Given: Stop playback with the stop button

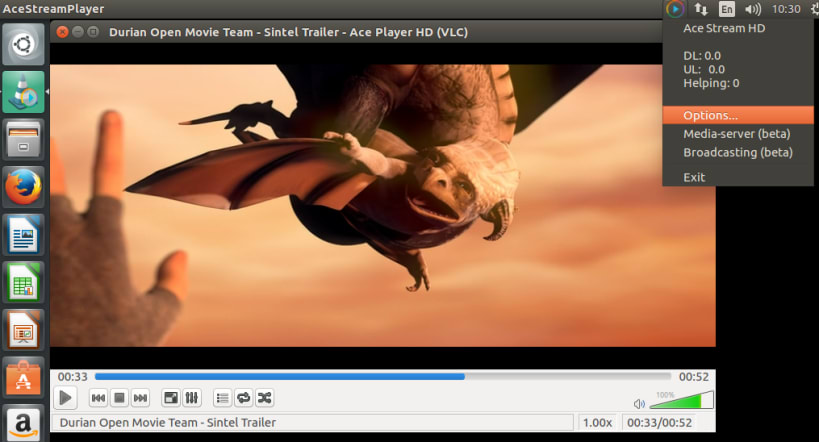Looking at the screenshot, I should 119,398.
